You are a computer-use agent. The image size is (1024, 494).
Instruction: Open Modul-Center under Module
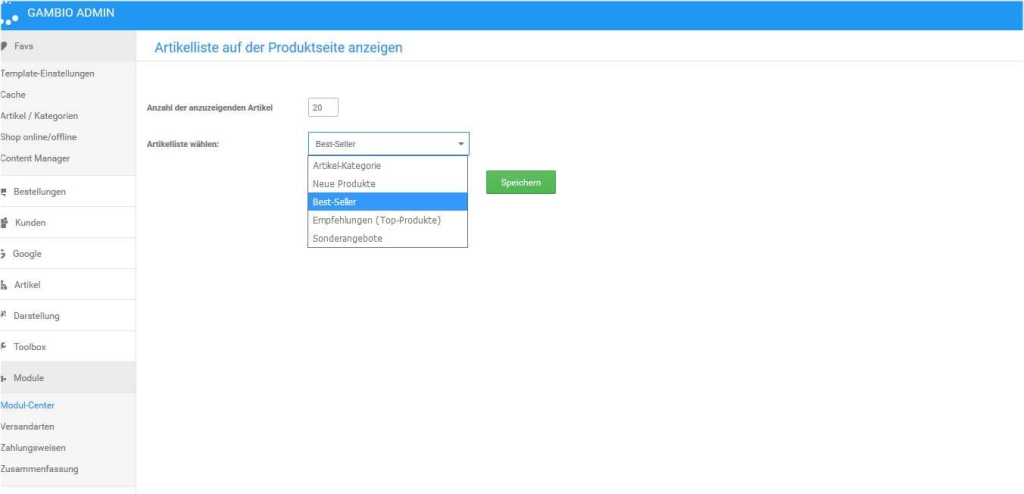[27, 405]
